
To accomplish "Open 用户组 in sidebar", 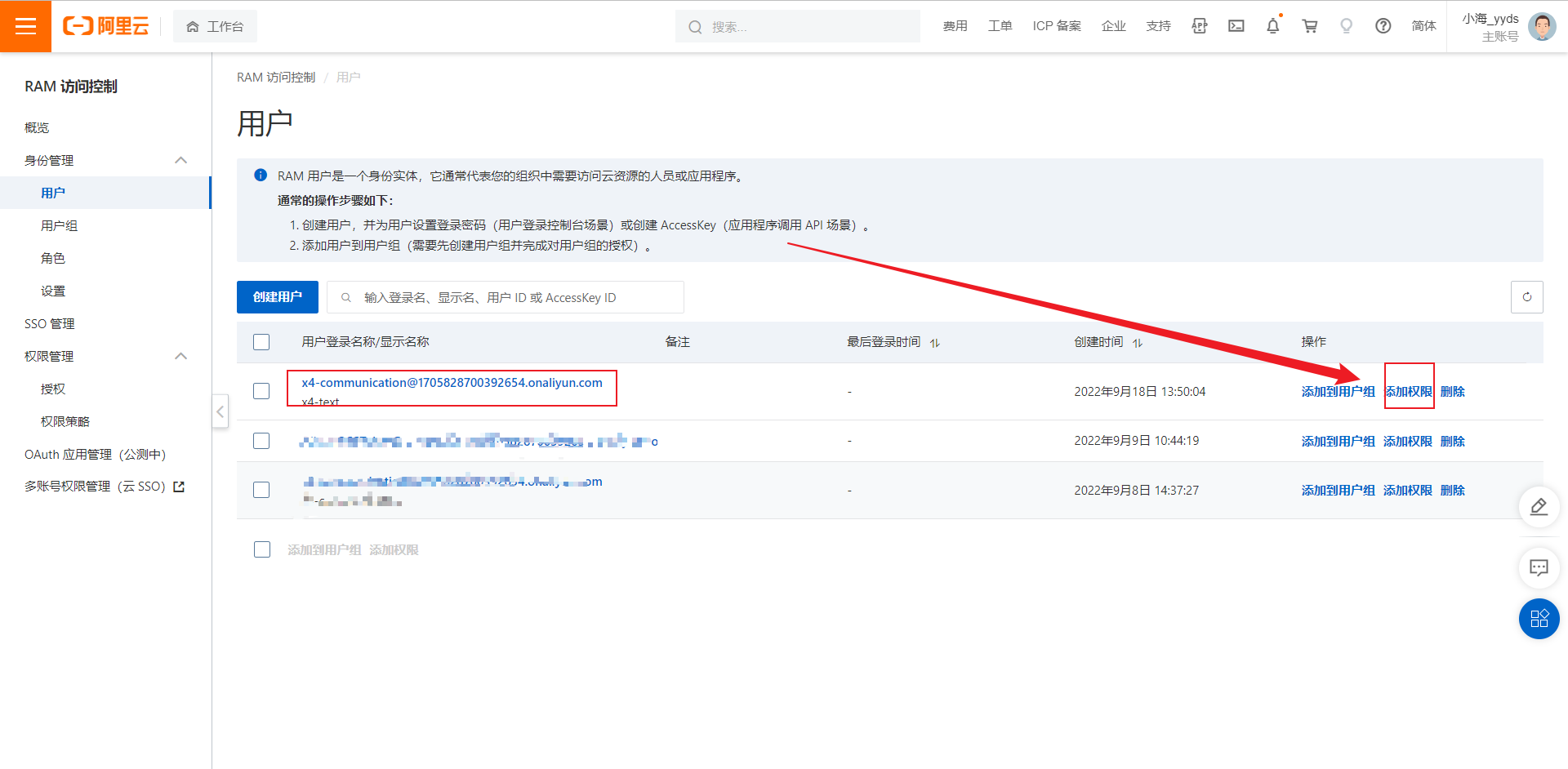I will [x=59, y=225].
